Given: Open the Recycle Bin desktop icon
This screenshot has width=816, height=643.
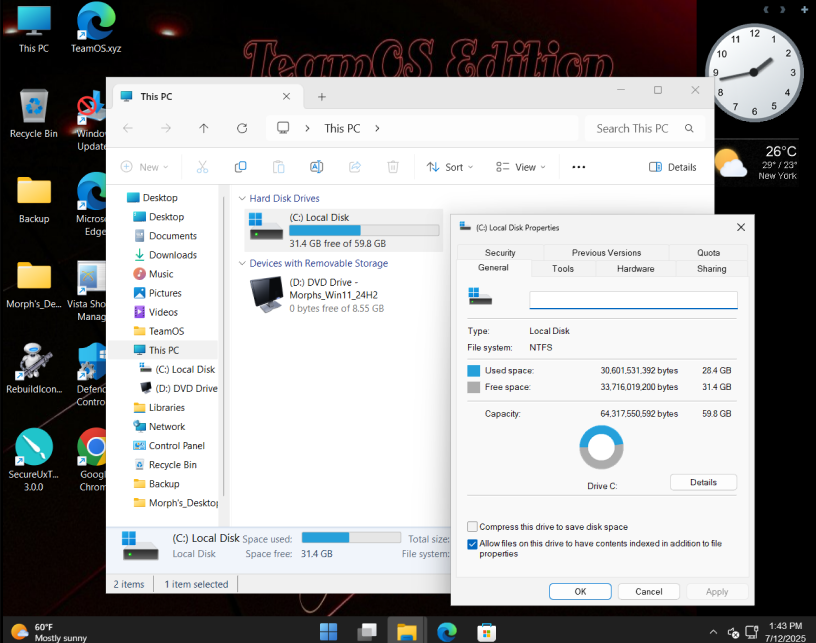Looking at the screenshot, I should pyautogui.click(x=34, y=113).
